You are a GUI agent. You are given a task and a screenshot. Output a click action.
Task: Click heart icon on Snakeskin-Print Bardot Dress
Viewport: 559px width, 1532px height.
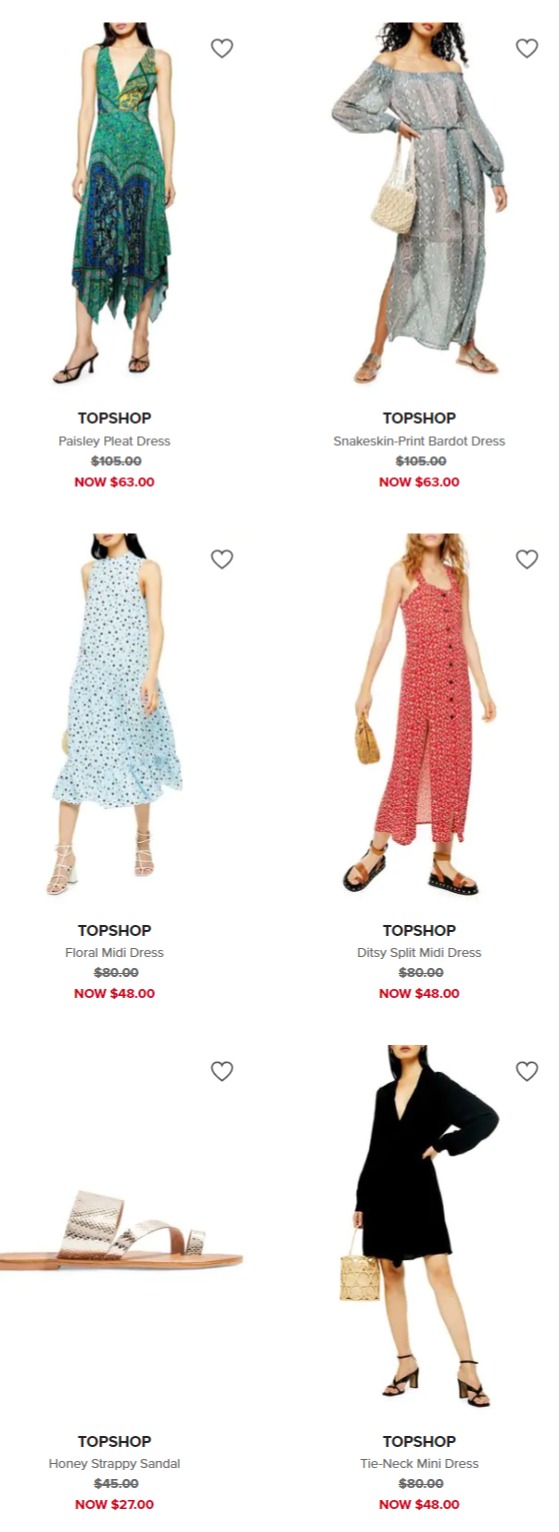pyautogui.click(x=527, y=48)
